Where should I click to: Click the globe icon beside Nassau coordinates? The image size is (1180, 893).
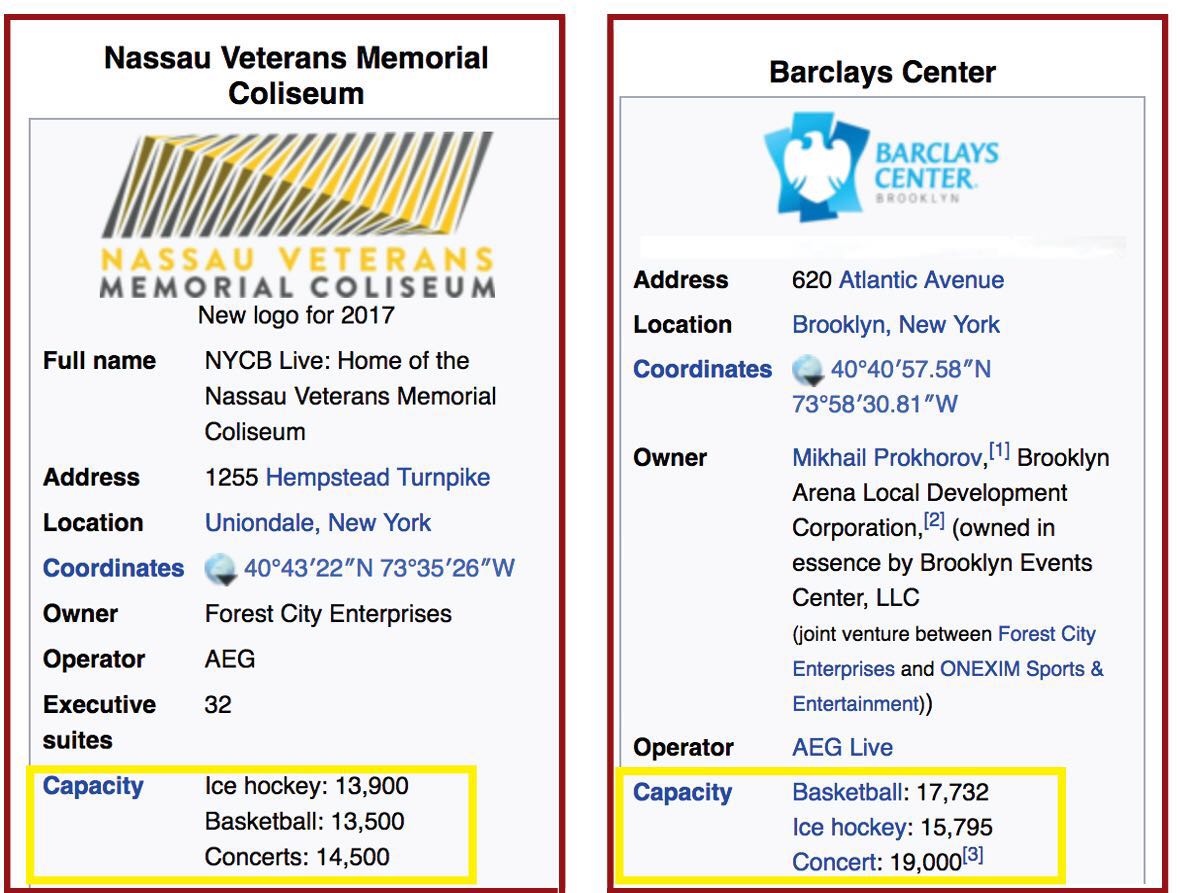pos(220,570)
